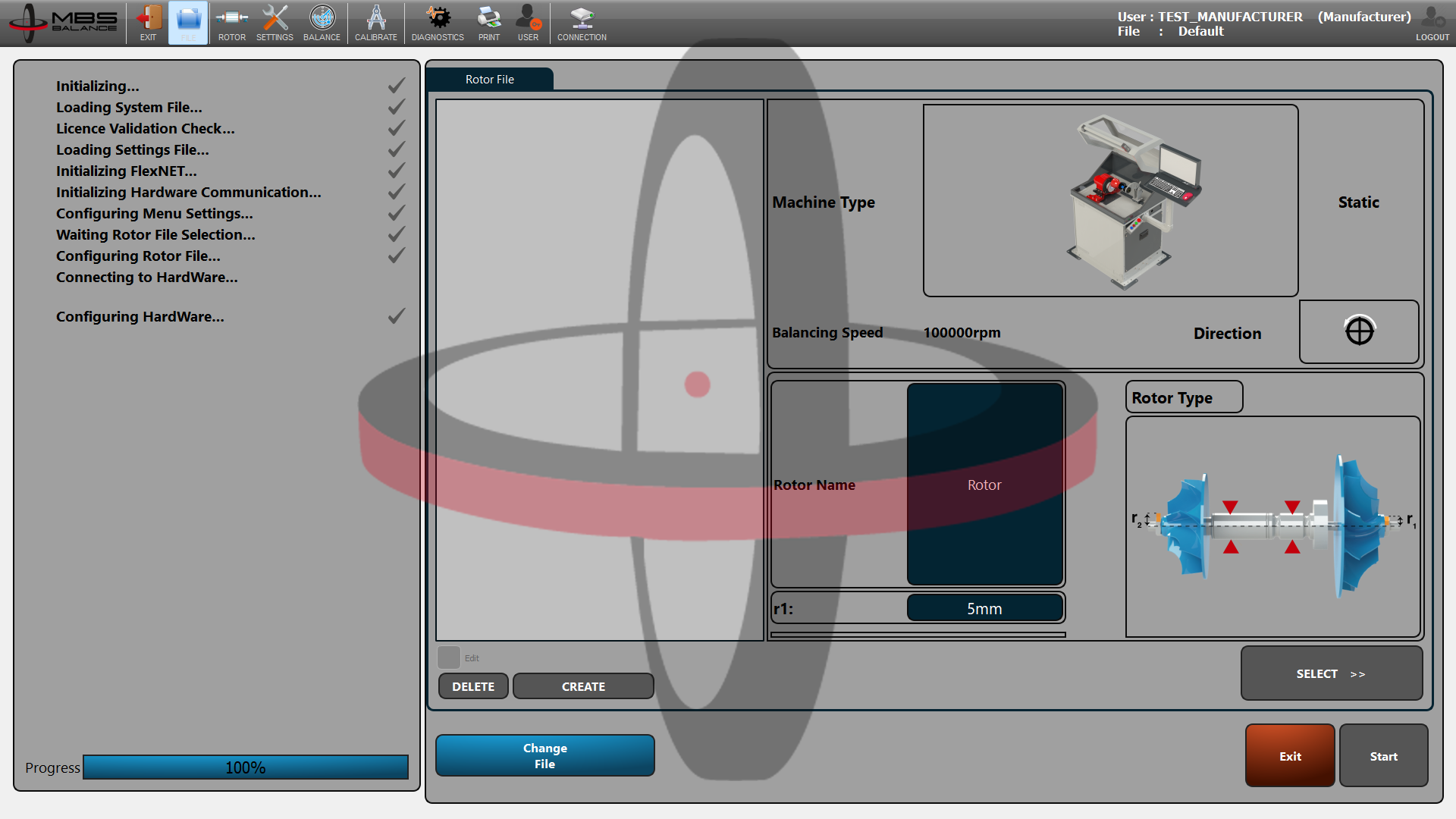1456x819 pixels.
Task: Click the PRINT icon
Action: [489, 23]
